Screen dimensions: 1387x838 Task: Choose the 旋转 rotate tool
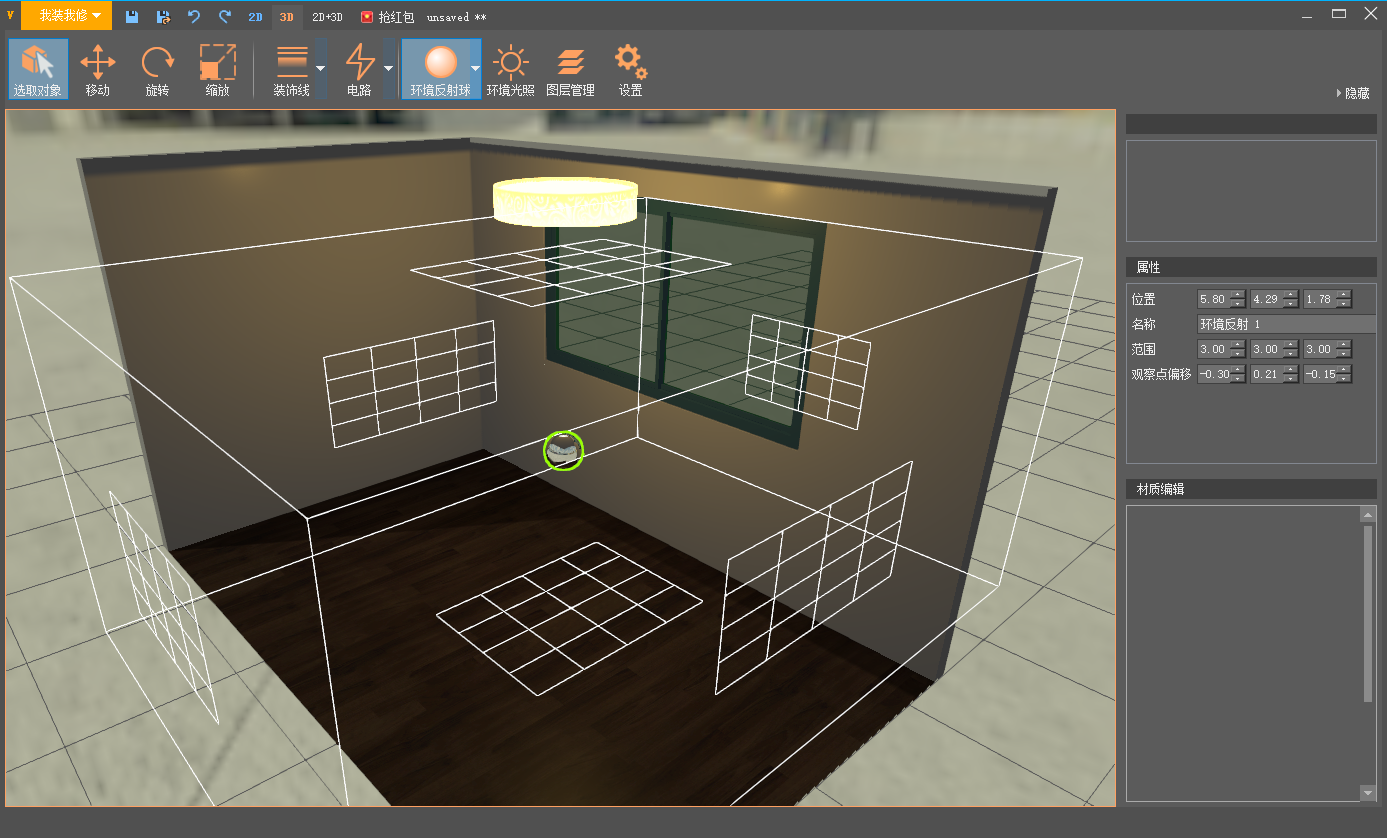tap(157, 69)
